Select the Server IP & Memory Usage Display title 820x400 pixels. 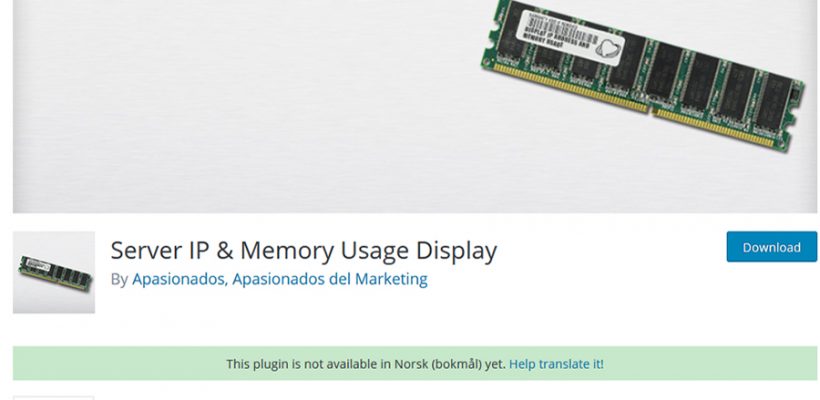[303, 250]
